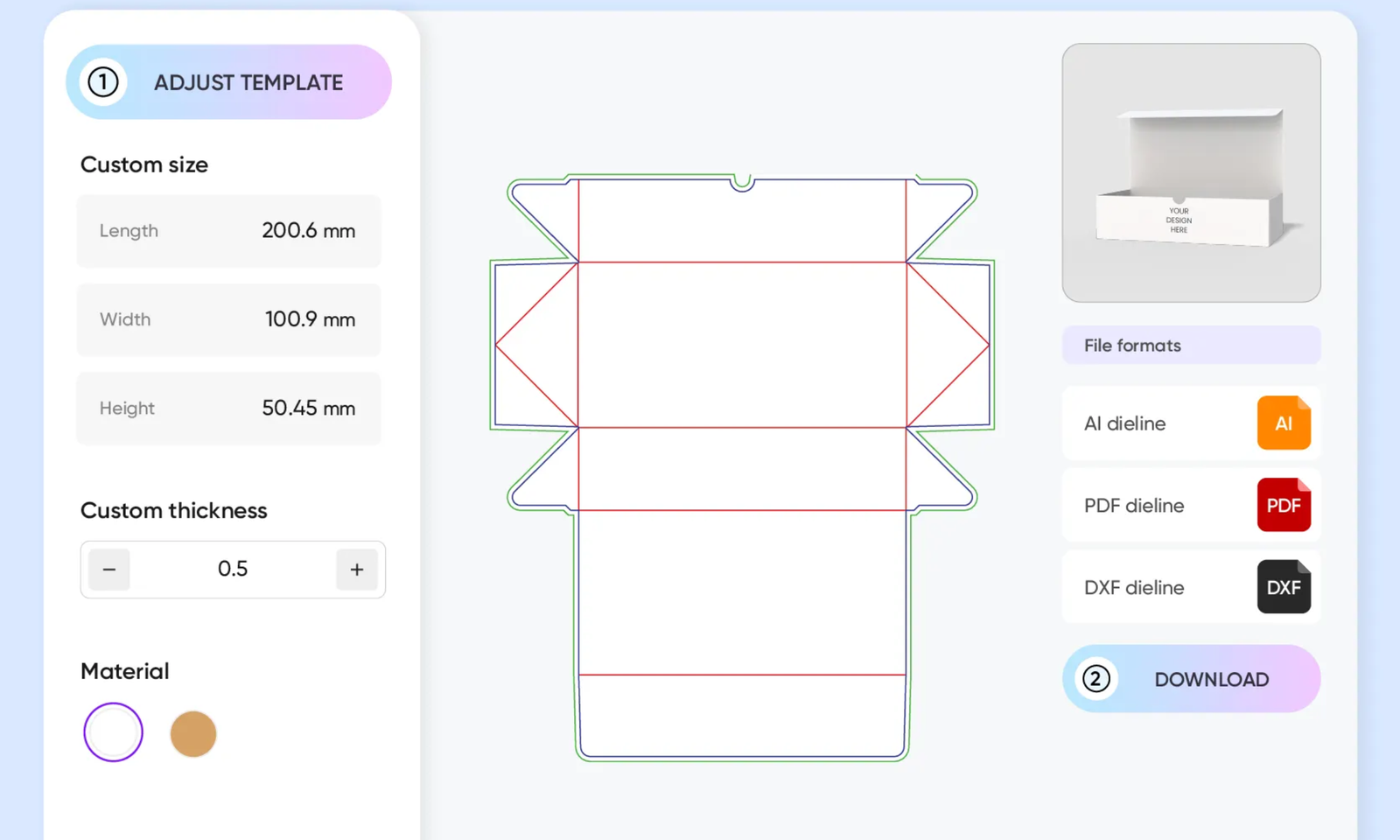Select the brown kraft material option

[x=193, y=733]
